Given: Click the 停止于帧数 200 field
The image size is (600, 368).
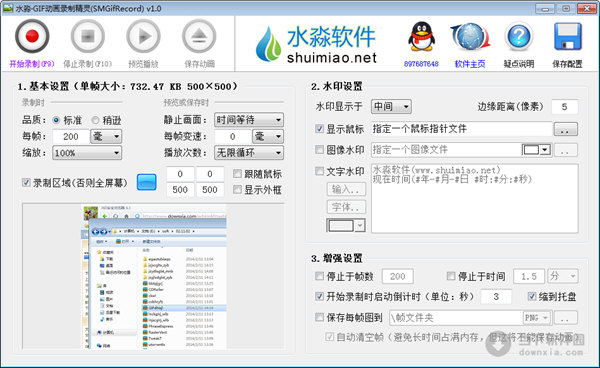Looking at the screenshot, I should [398, 276].
